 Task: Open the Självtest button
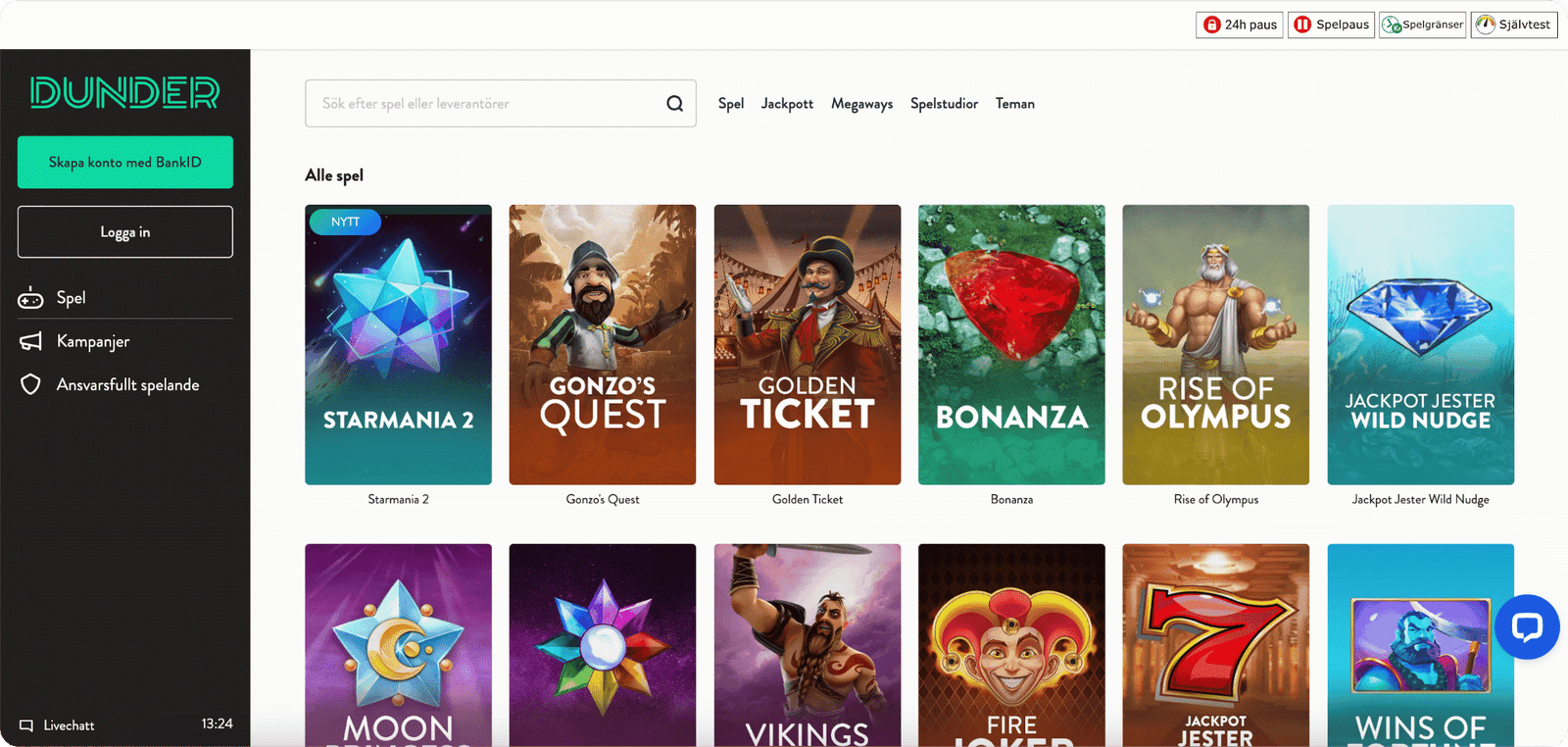(1514, 25)
